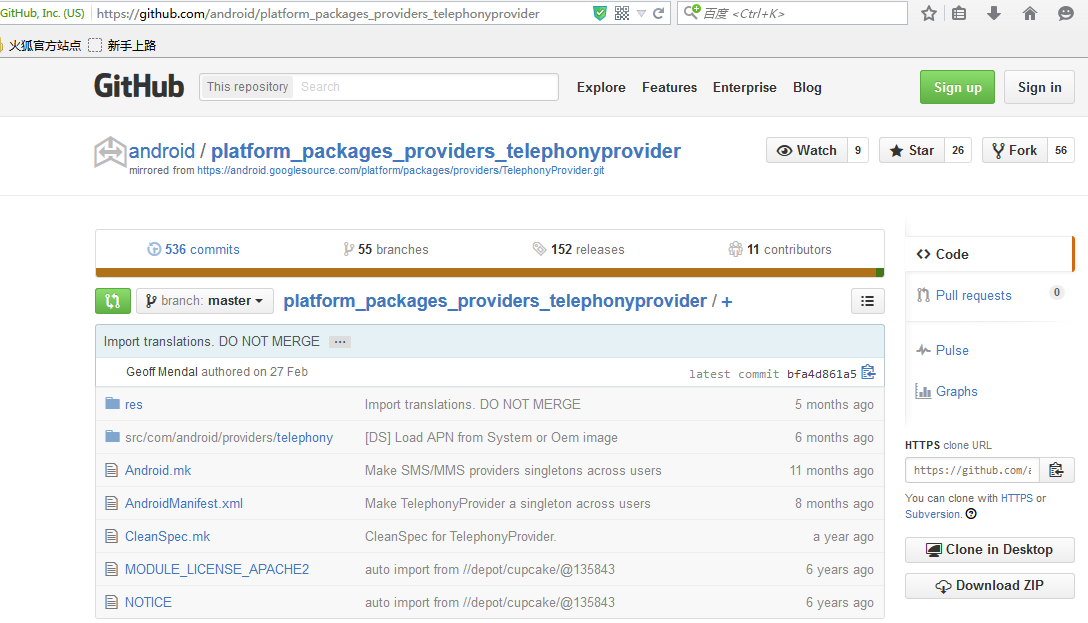Click the browser bookmark star icon
Screen dimensions: 1088x623
(928, 13)
